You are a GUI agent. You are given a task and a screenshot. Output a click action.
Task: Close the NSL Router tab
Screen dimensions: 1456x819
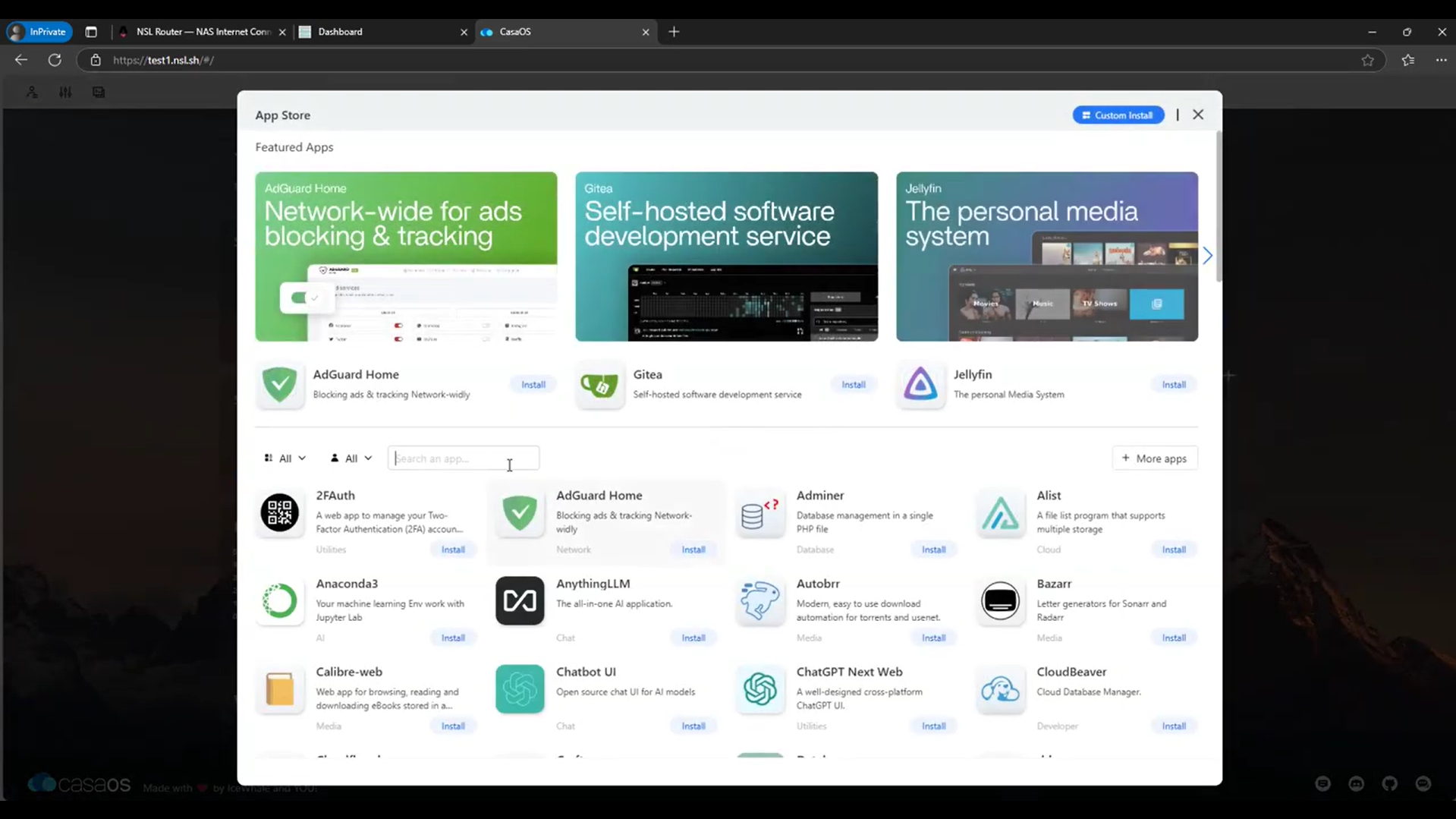pos(282,32)
